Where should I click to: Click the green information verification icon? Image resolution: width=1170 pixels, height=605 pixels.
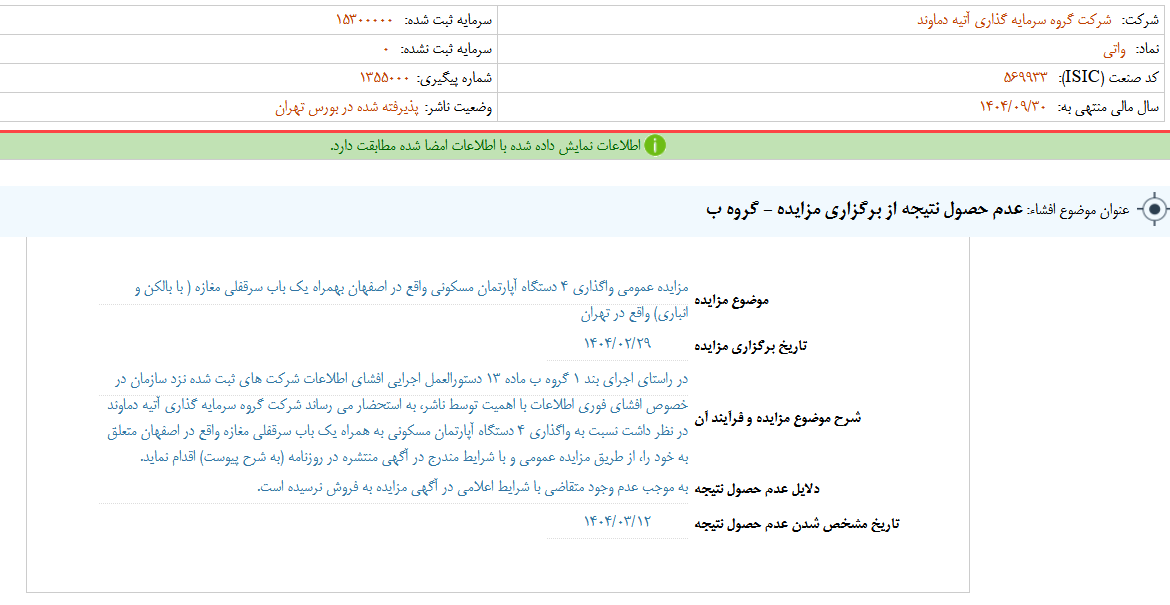point(655,145)
